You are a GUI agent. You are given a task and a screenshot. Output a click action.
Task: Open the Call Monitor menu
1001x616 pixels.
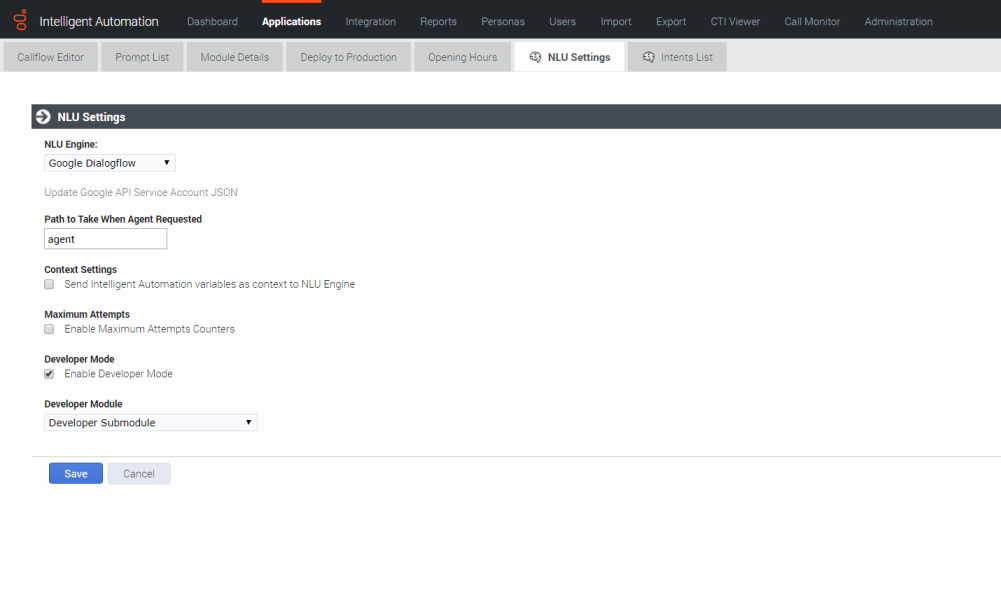(812, 21)
